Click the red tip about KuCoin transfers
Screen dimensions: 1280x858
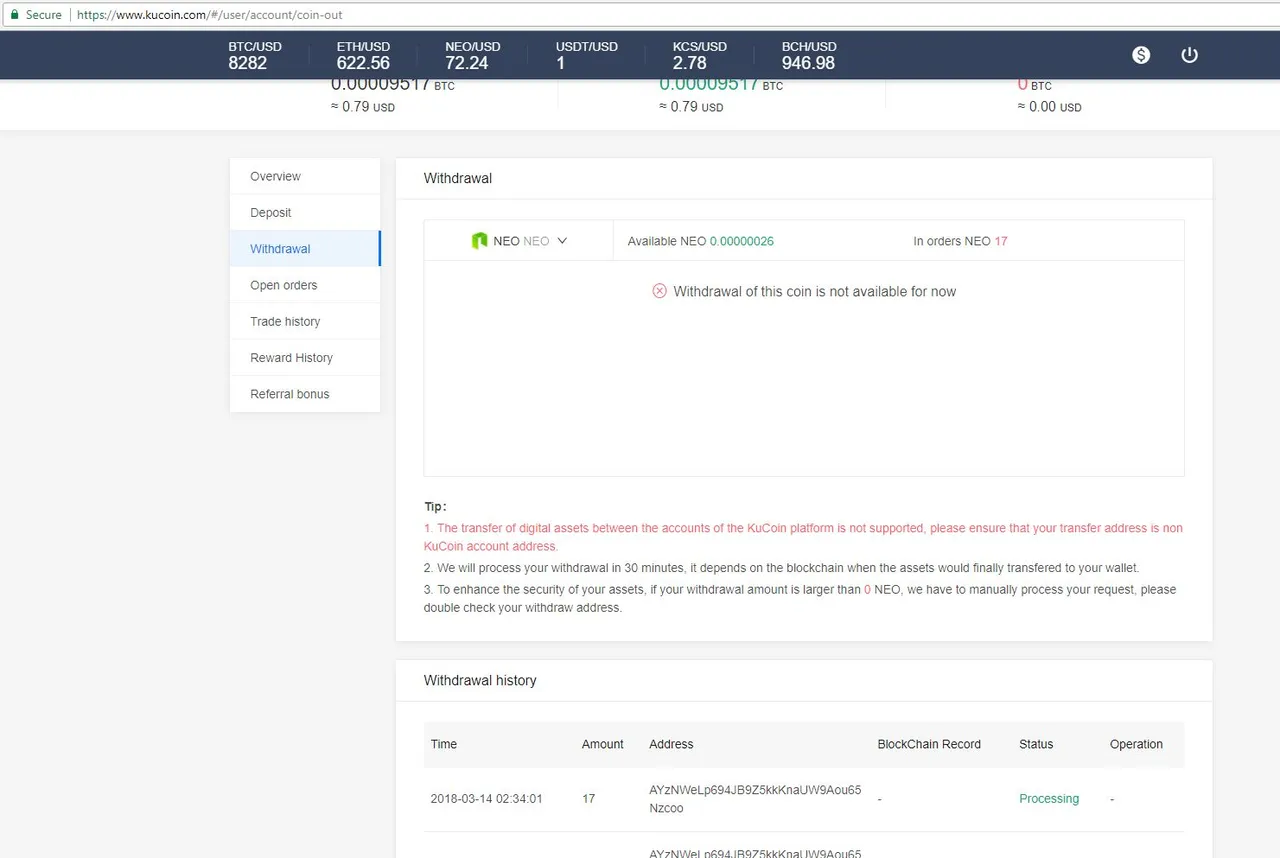803,537
